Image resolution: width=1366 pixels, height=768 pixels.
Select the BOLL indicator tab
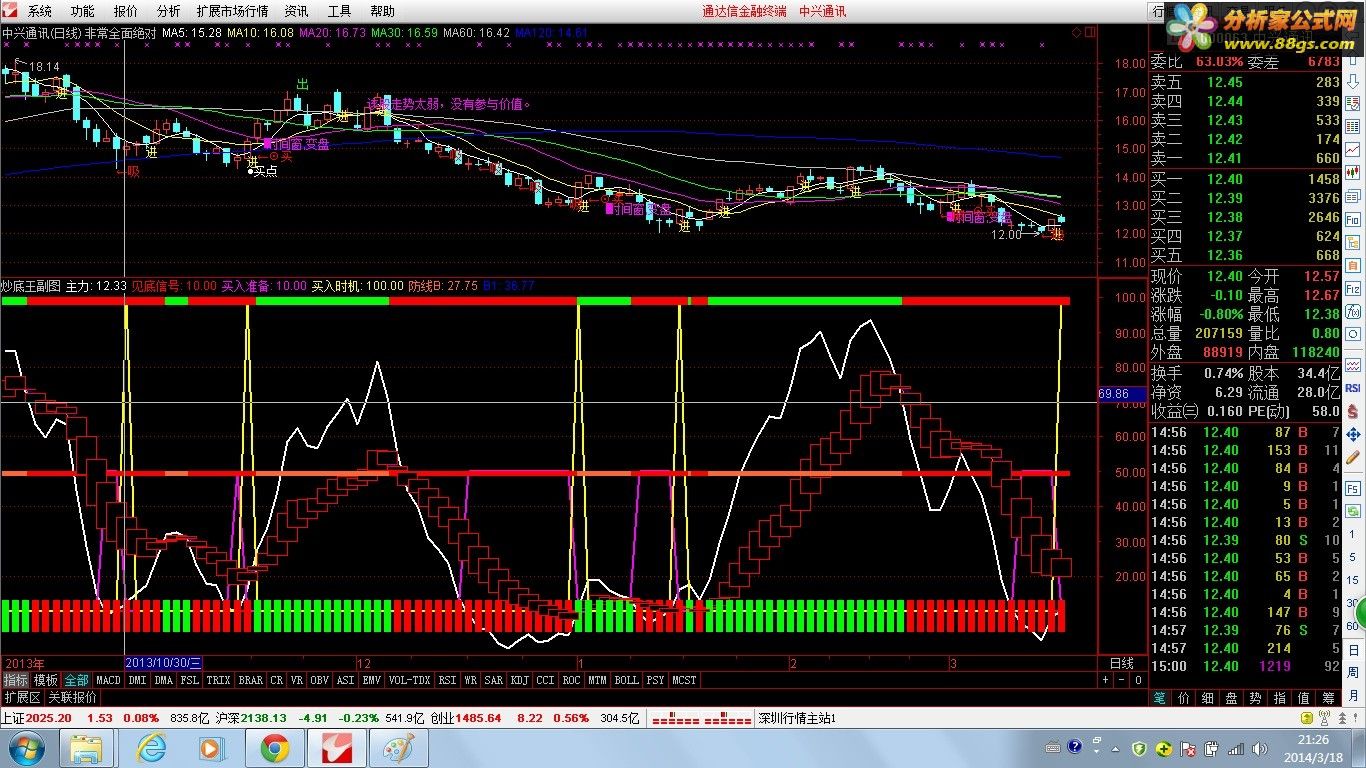[x=626, y=680]
